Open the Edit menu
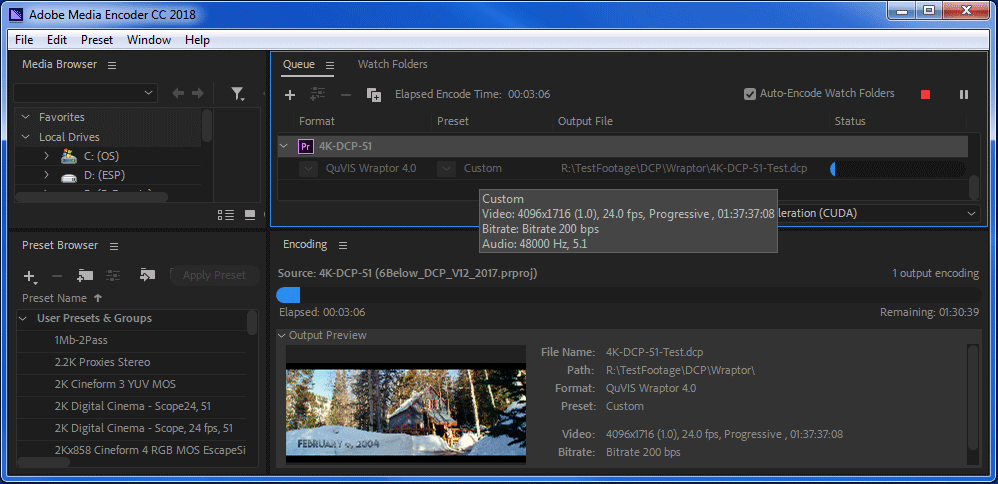Viewport: 998px width, 484px height. [57, 39]
